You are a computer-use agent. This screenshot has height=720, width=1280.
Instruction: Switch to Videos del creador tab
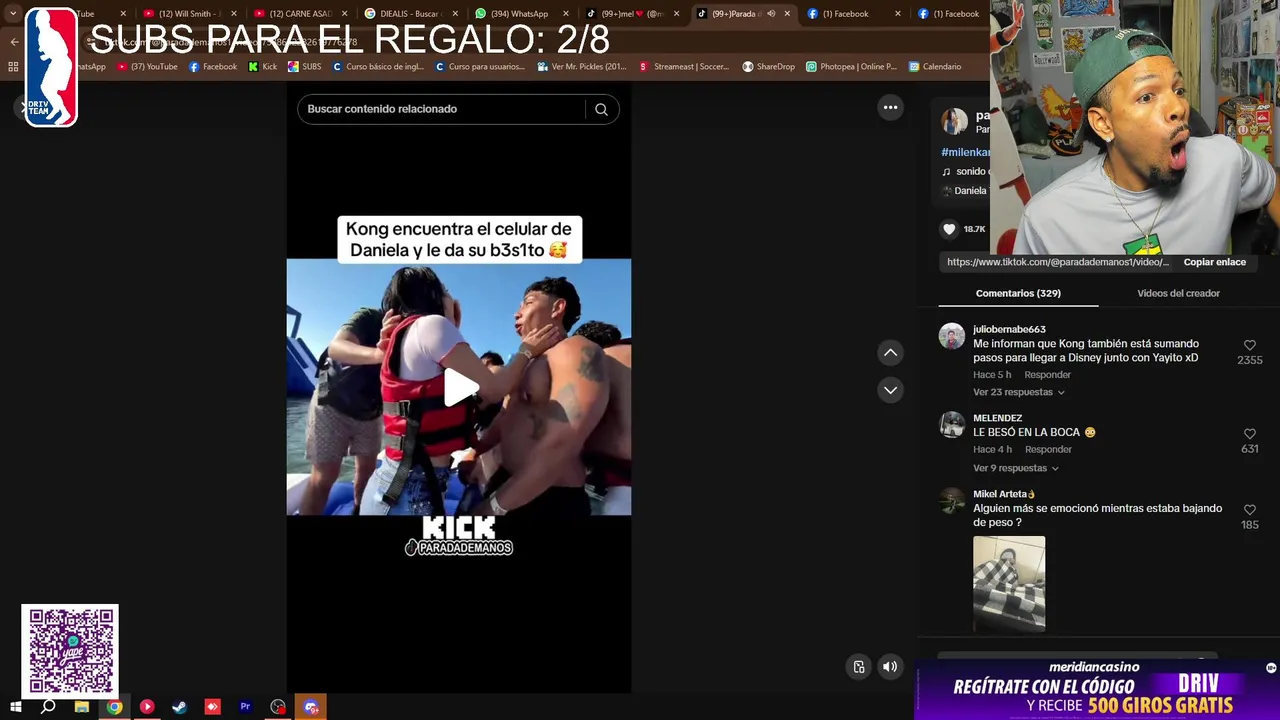tap(1178, 293)
